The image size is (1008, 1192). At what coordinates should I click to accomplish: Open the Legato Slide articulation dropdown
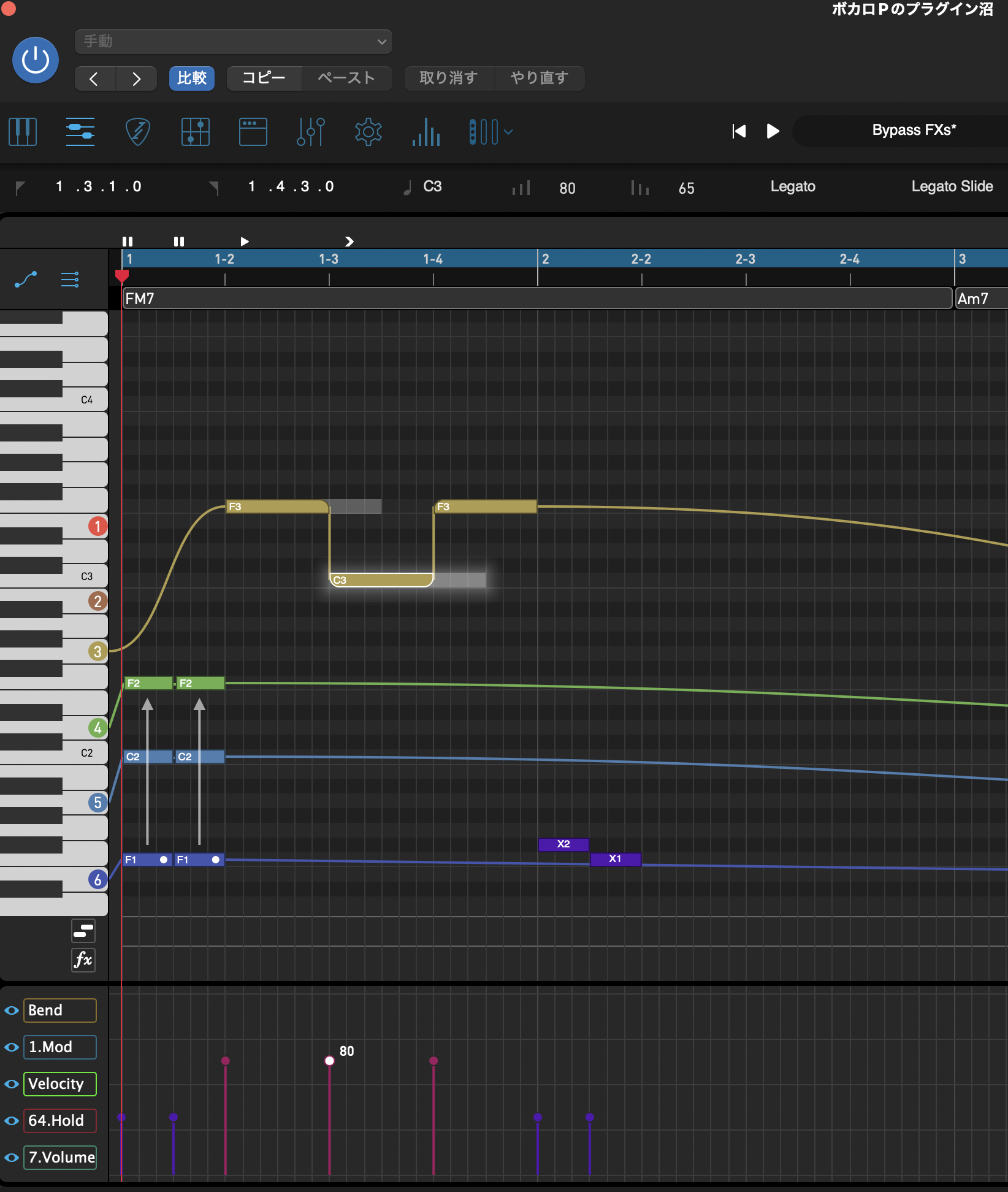pyautogui.click(x=952, y=186)
